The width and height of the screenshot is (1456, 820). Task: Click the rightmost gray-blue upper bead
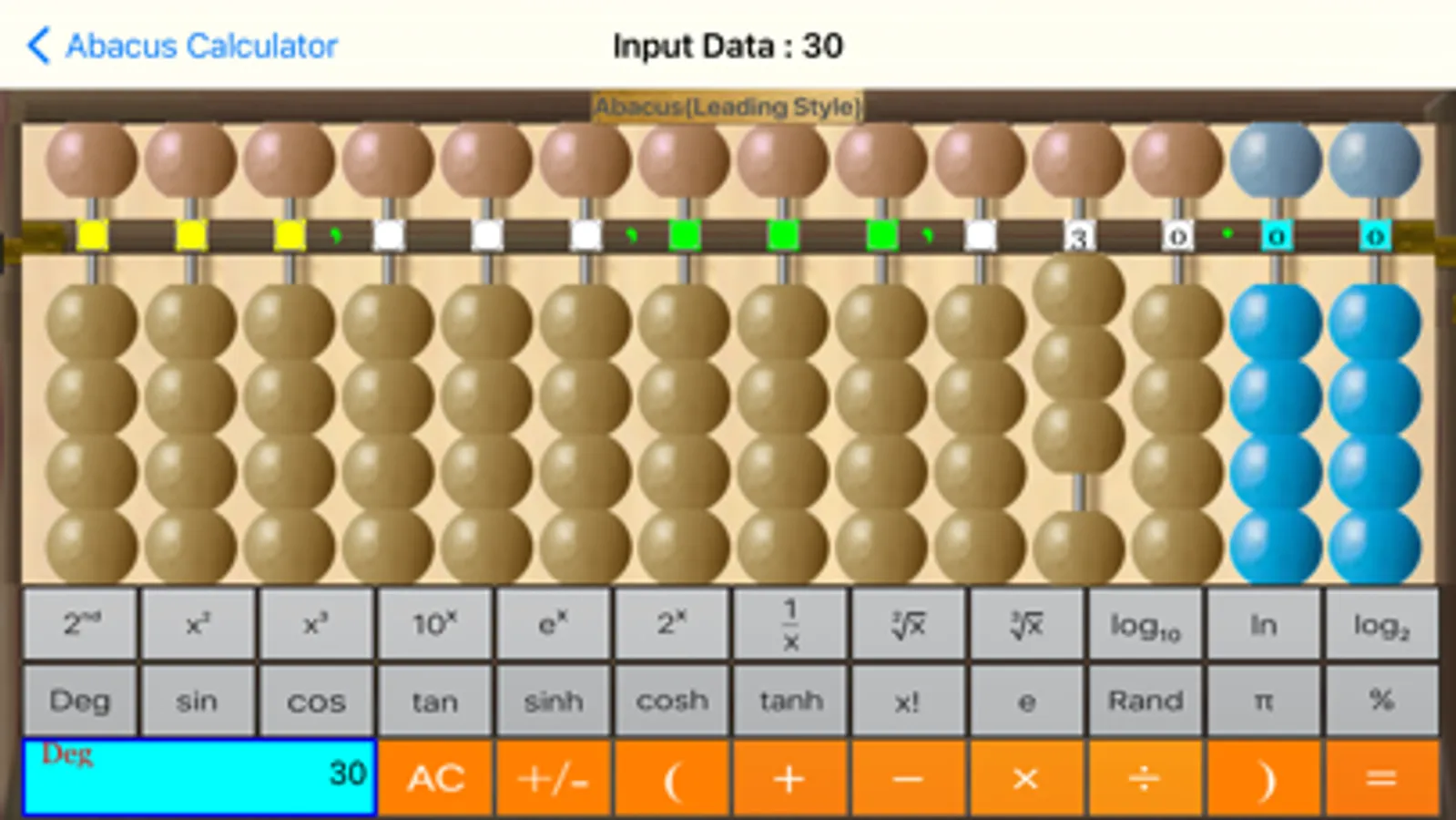1375,160
